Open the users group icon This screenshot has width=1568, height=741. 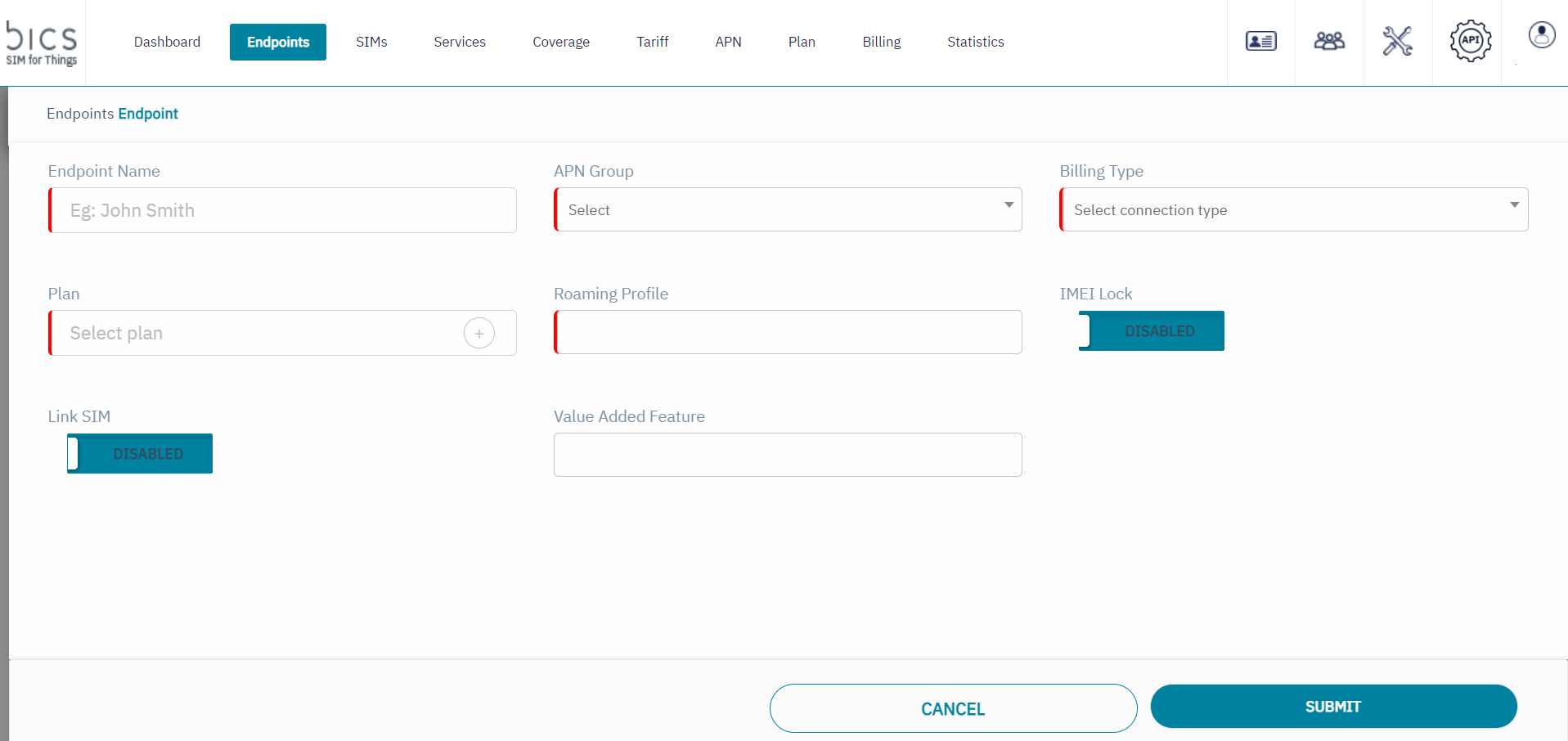point(1329,41)
